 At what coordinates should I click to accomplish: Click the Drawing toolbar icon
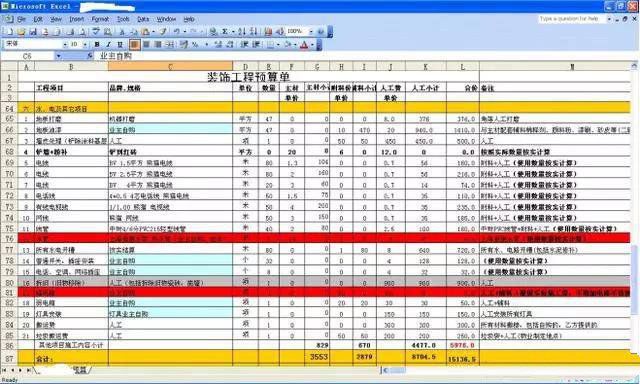(280, 31)
